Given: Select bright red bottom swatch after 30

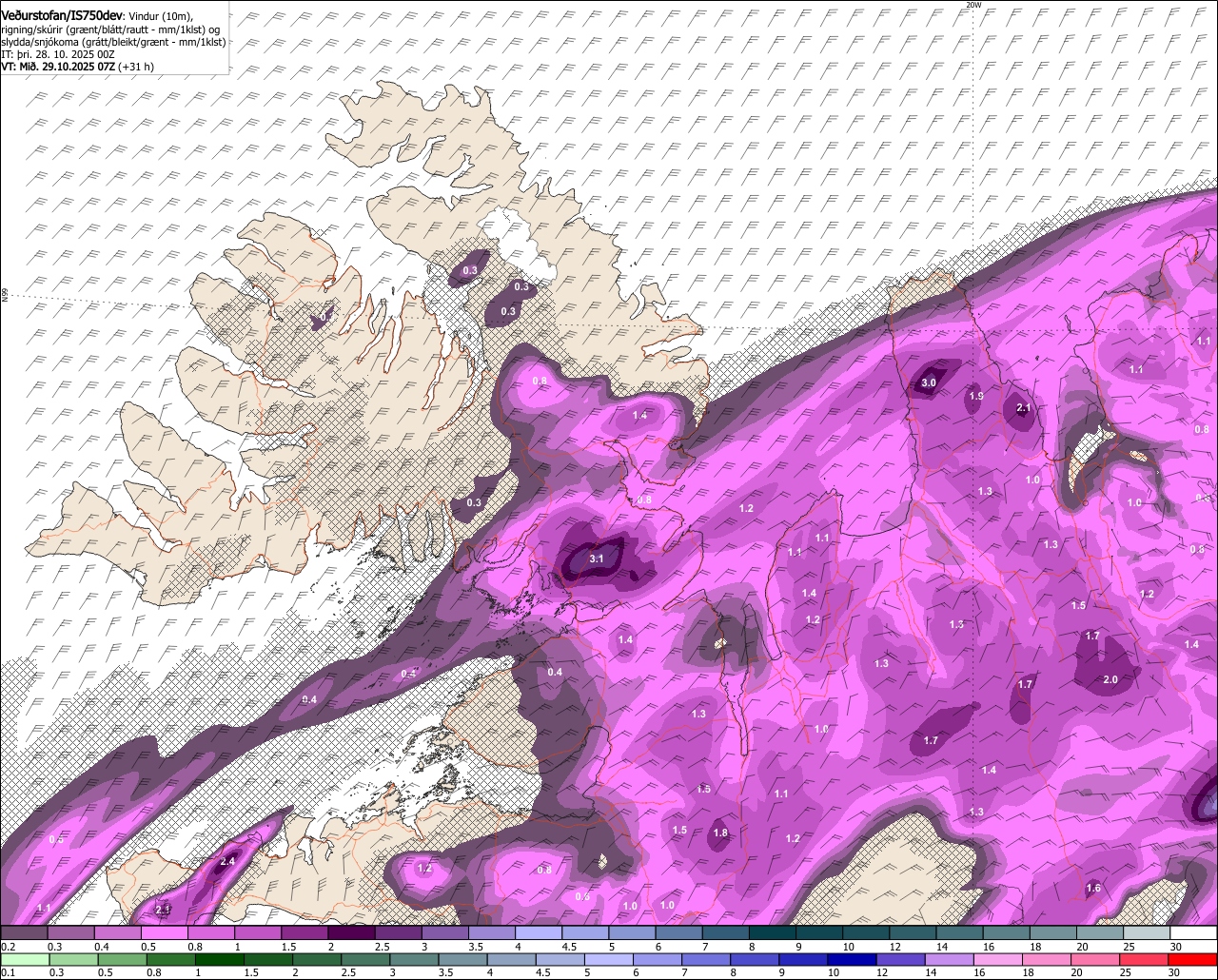Looking at the screenshot, I should pyautogui.click(x=1194, y=959).
